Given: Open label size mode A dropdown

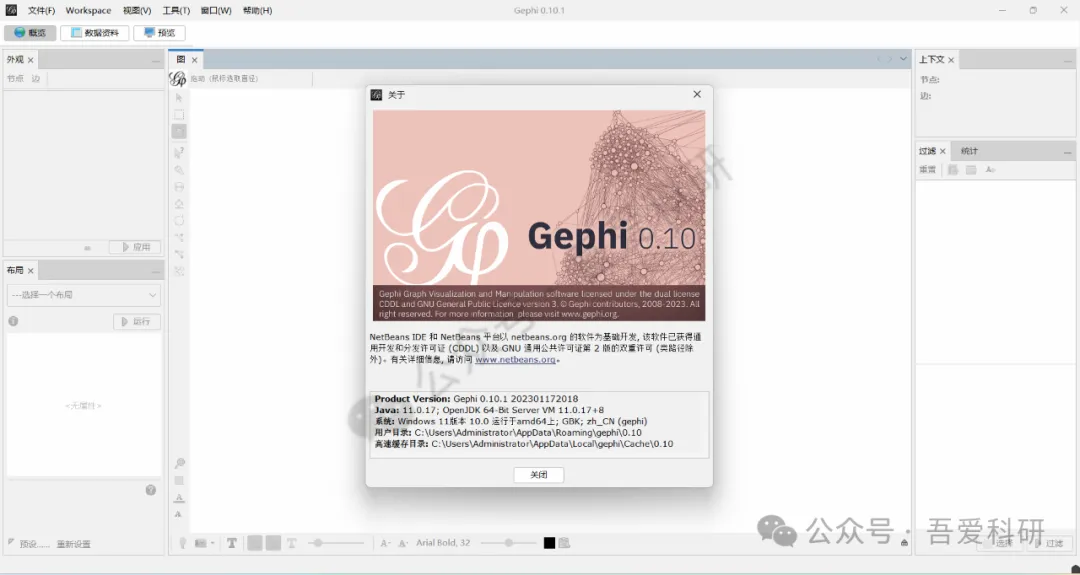Looking at the screenshot, I should click(386, 543).
